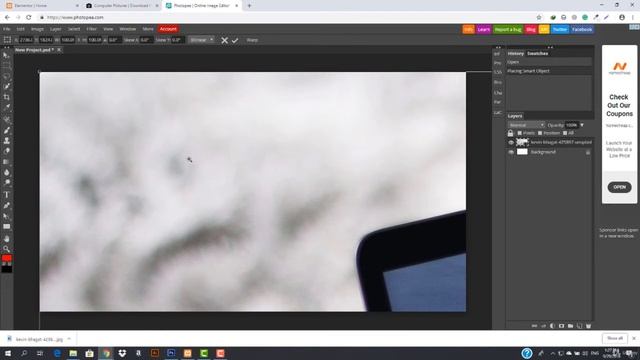The image size is (640, 360).
Task: Open the View menu
Action: (x=108, y=29)
